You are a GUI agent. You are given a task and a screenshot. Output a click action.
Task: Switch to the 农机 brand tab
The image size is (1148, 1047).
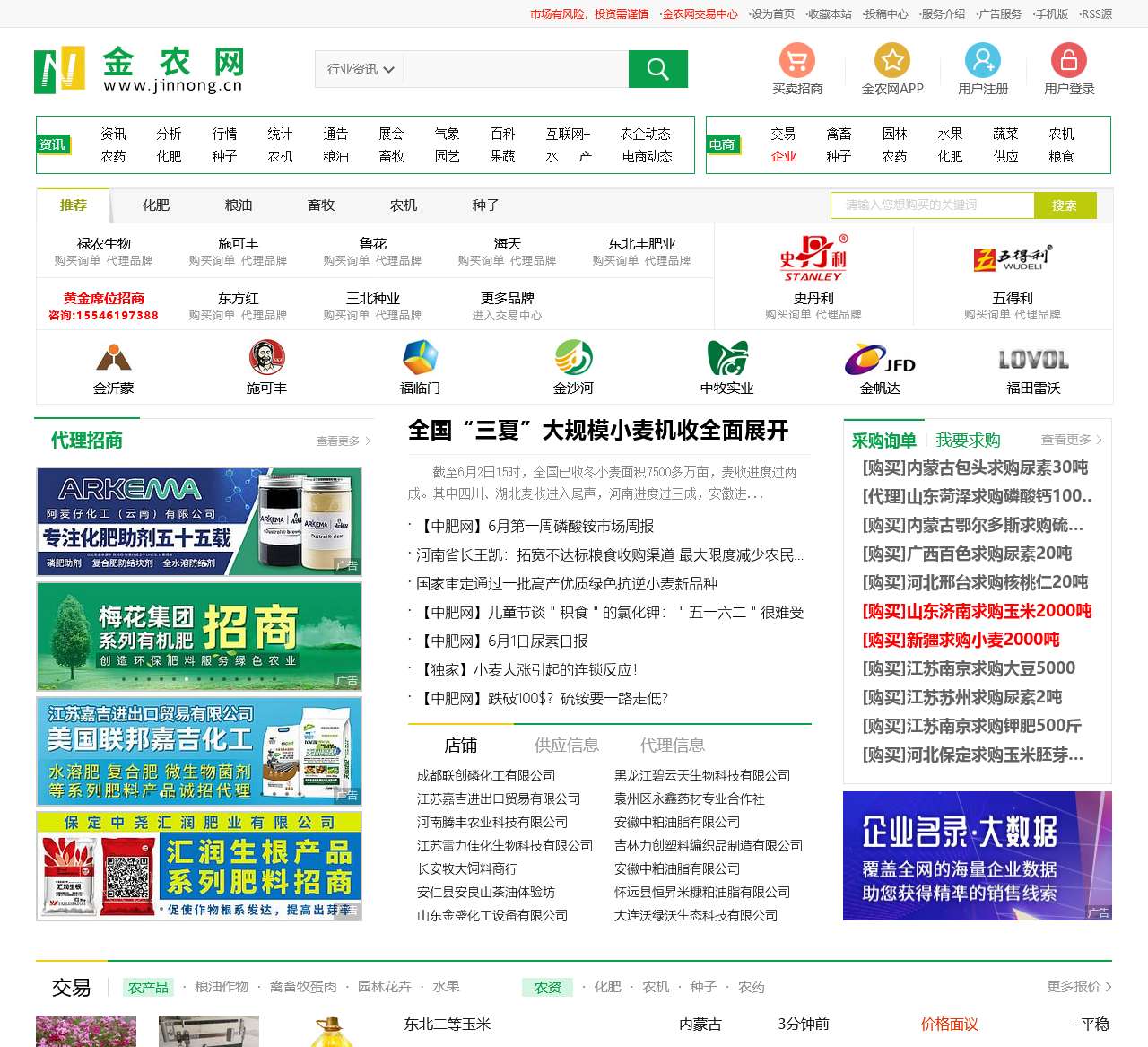pos(404,205)
